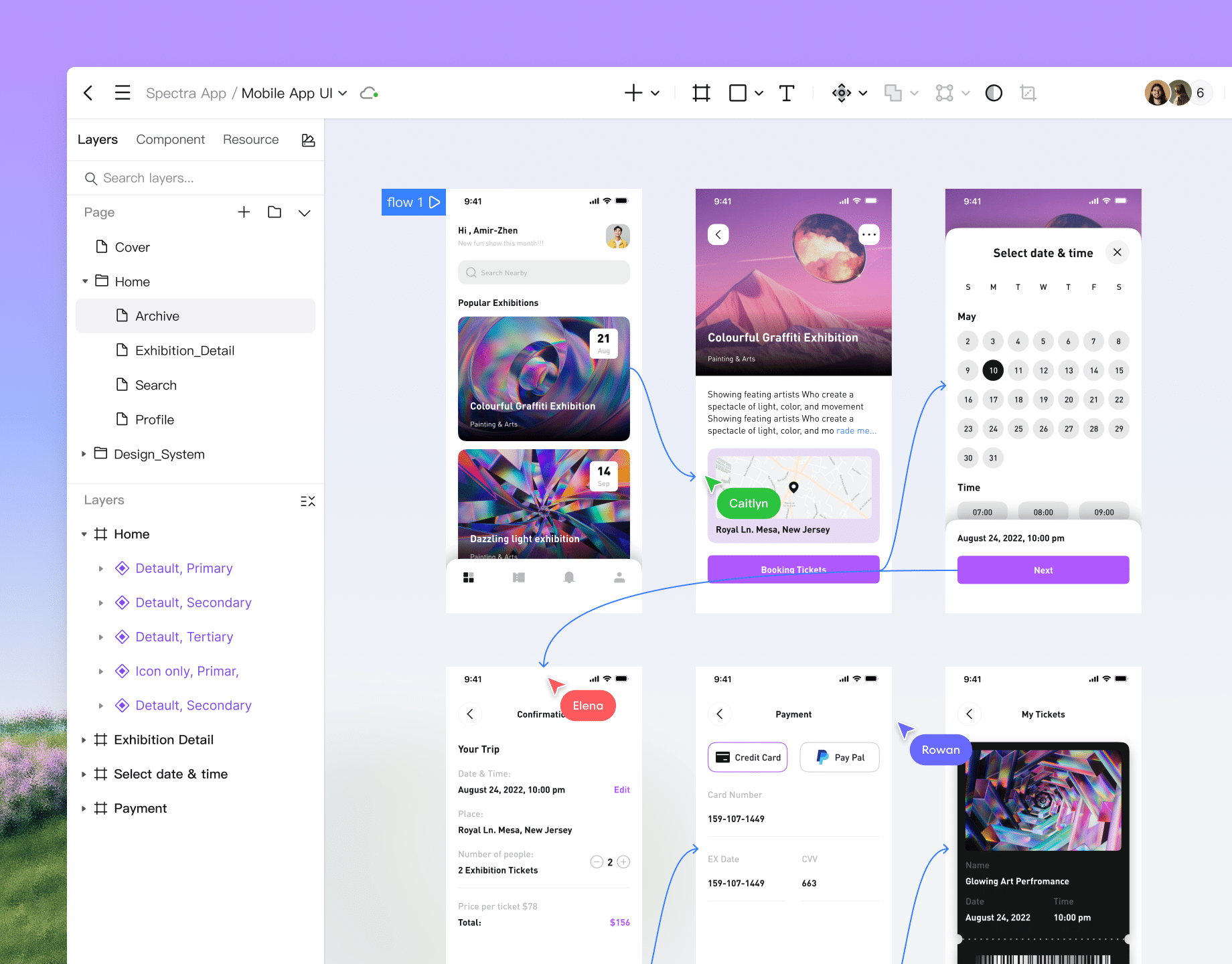Viewport: 1232px width, 964px height.
Task: Switch to the Component tab
Action: point(170,139)
